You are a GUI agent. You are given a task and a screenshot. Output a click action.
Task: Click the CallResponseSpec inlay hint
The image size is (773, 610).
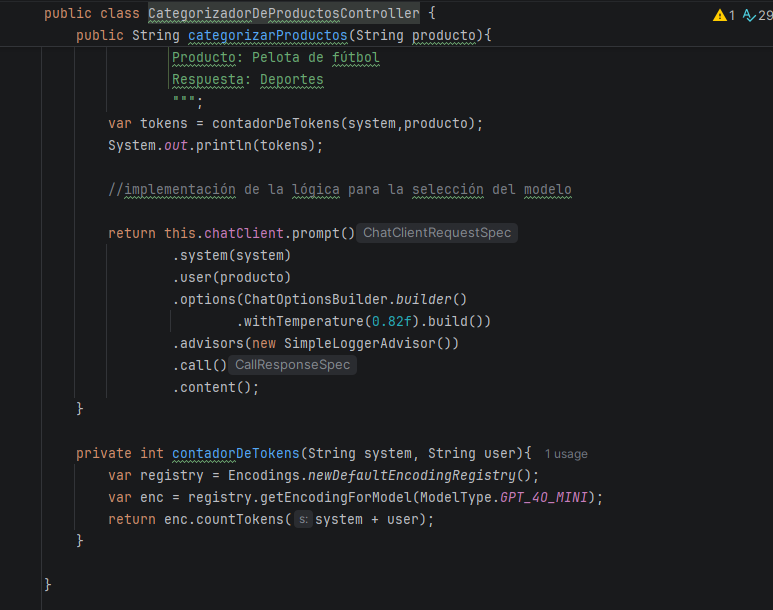292,365
